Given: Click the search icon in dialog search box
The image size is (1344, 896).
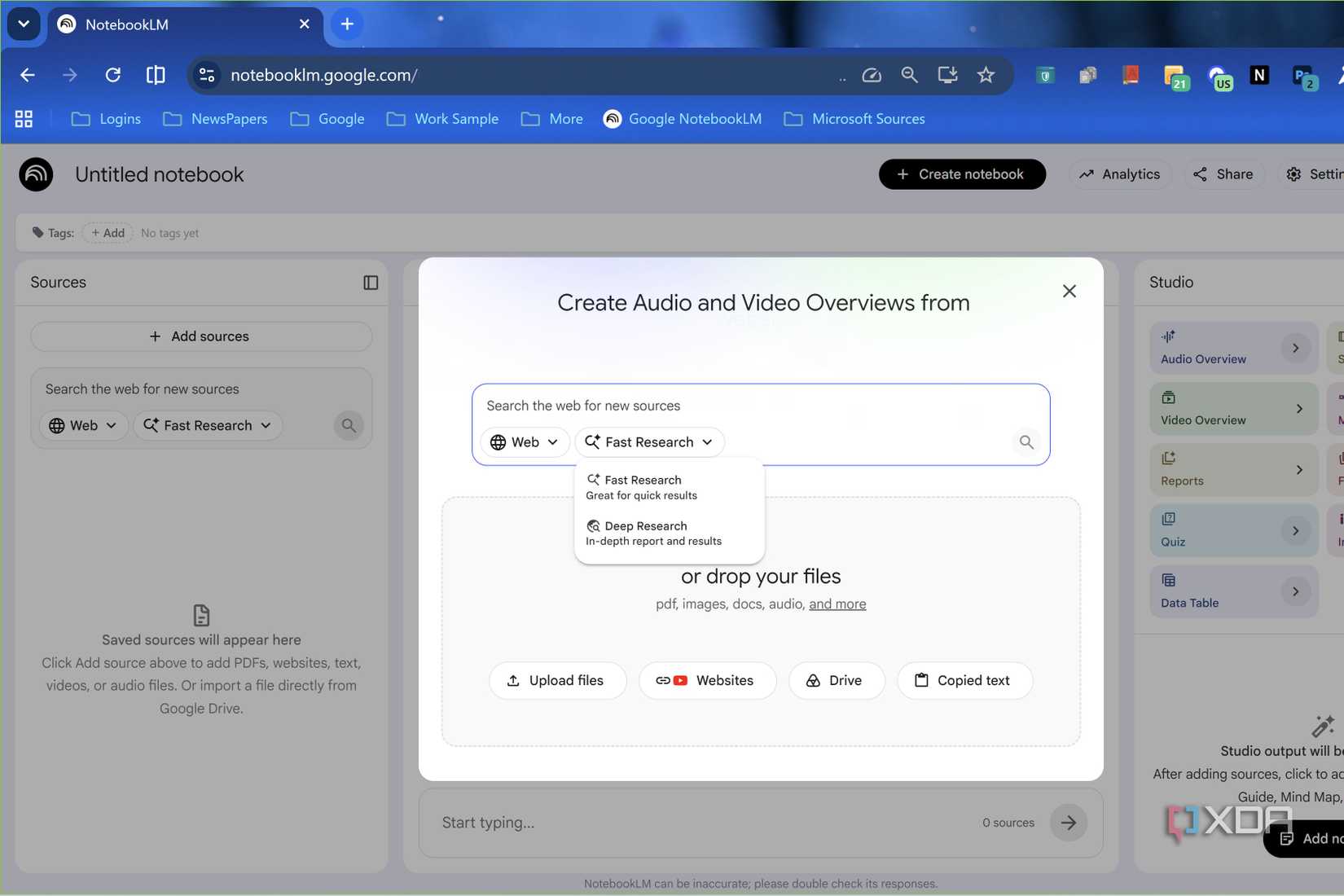Looking at the screenshot, I should [1026, 441].
